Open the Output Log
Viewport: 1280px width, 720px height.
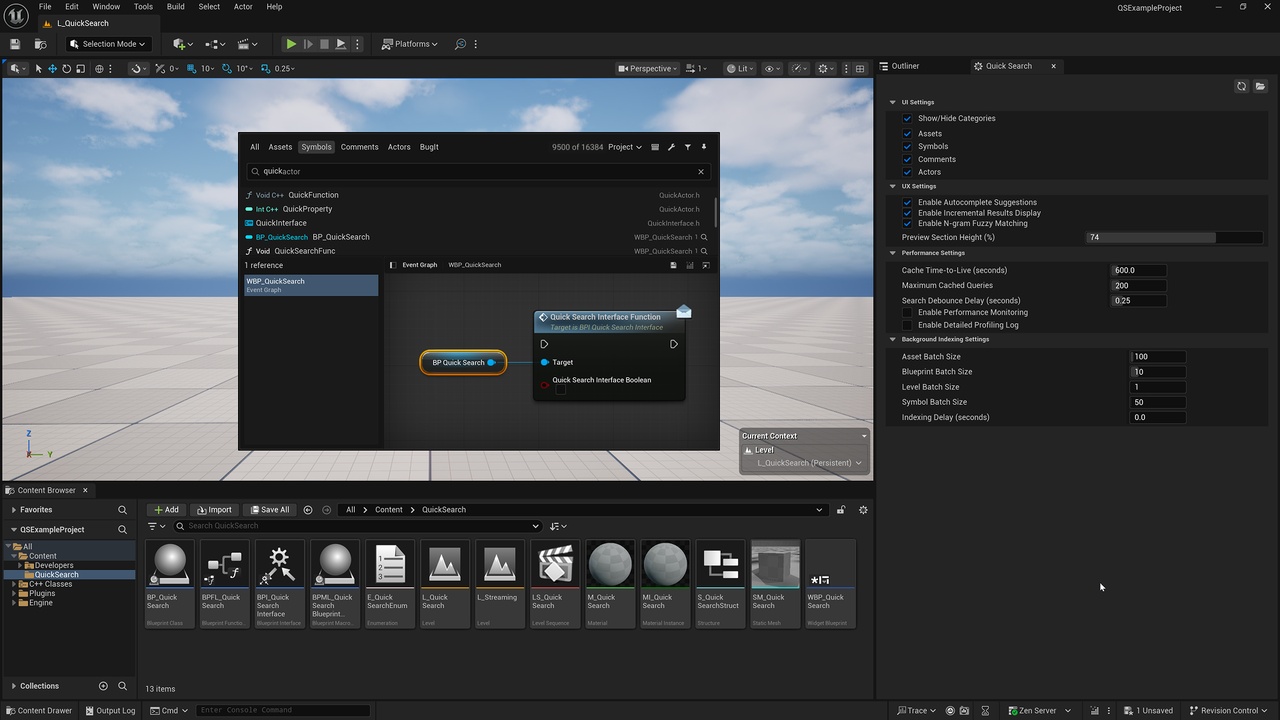(x=110, y=711)
